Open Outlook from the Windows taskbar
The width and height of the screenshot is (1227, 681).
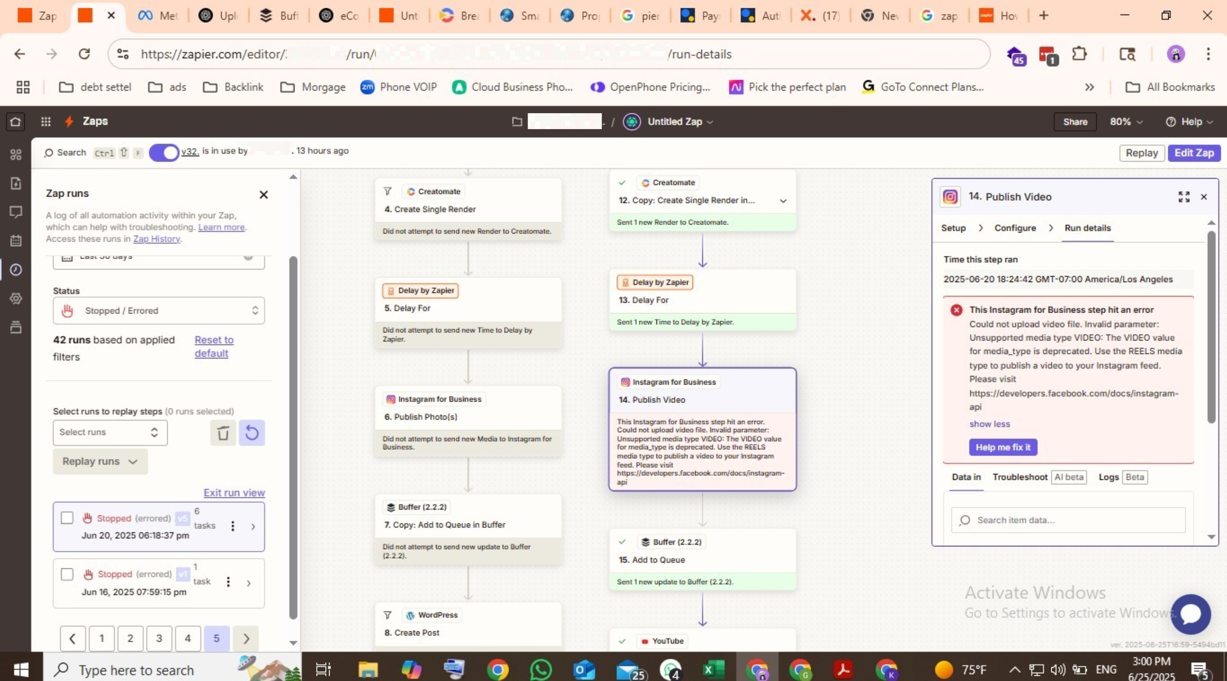(x=585, y=669)
